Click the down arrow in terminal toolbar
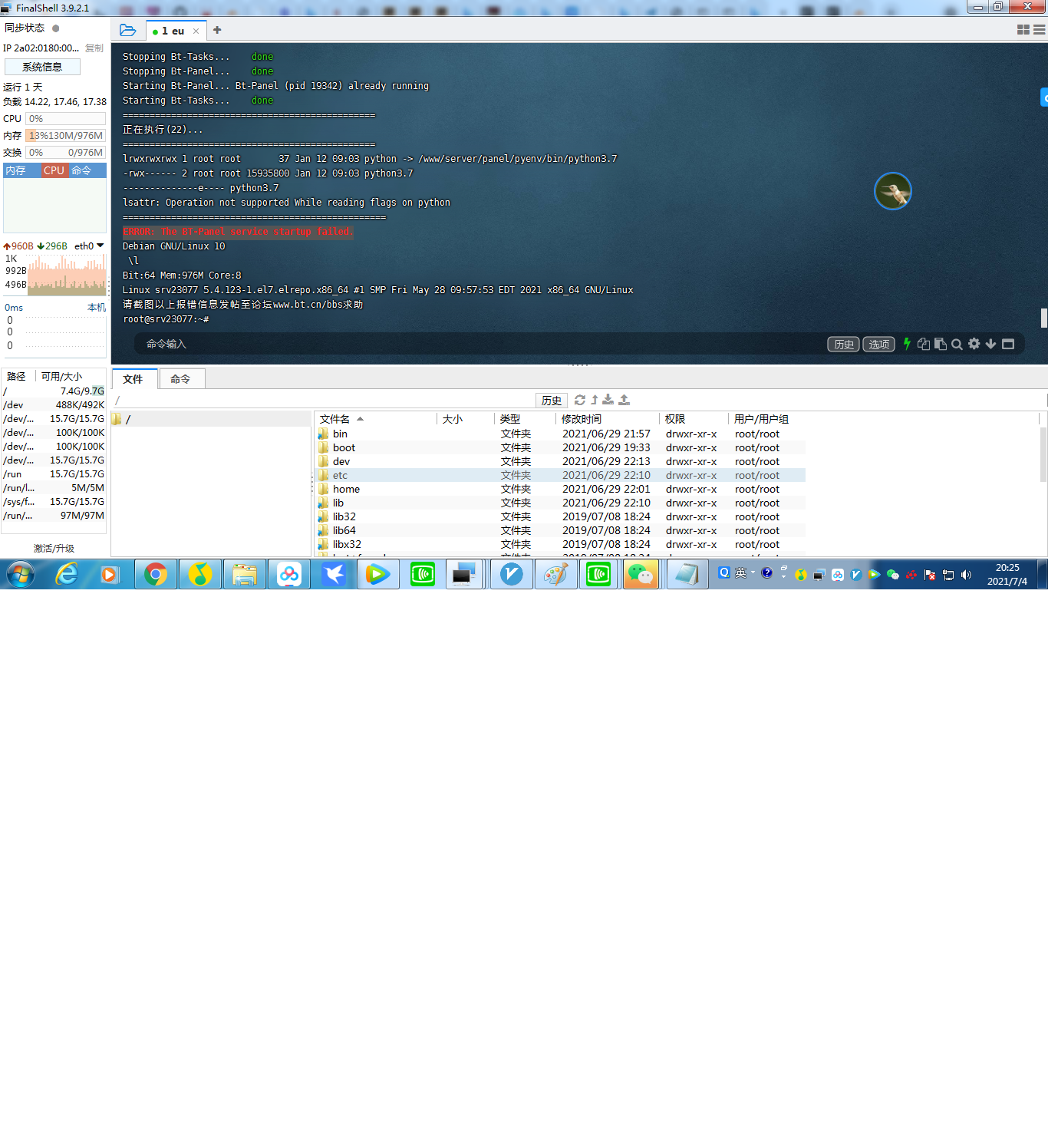 [990, 344]
